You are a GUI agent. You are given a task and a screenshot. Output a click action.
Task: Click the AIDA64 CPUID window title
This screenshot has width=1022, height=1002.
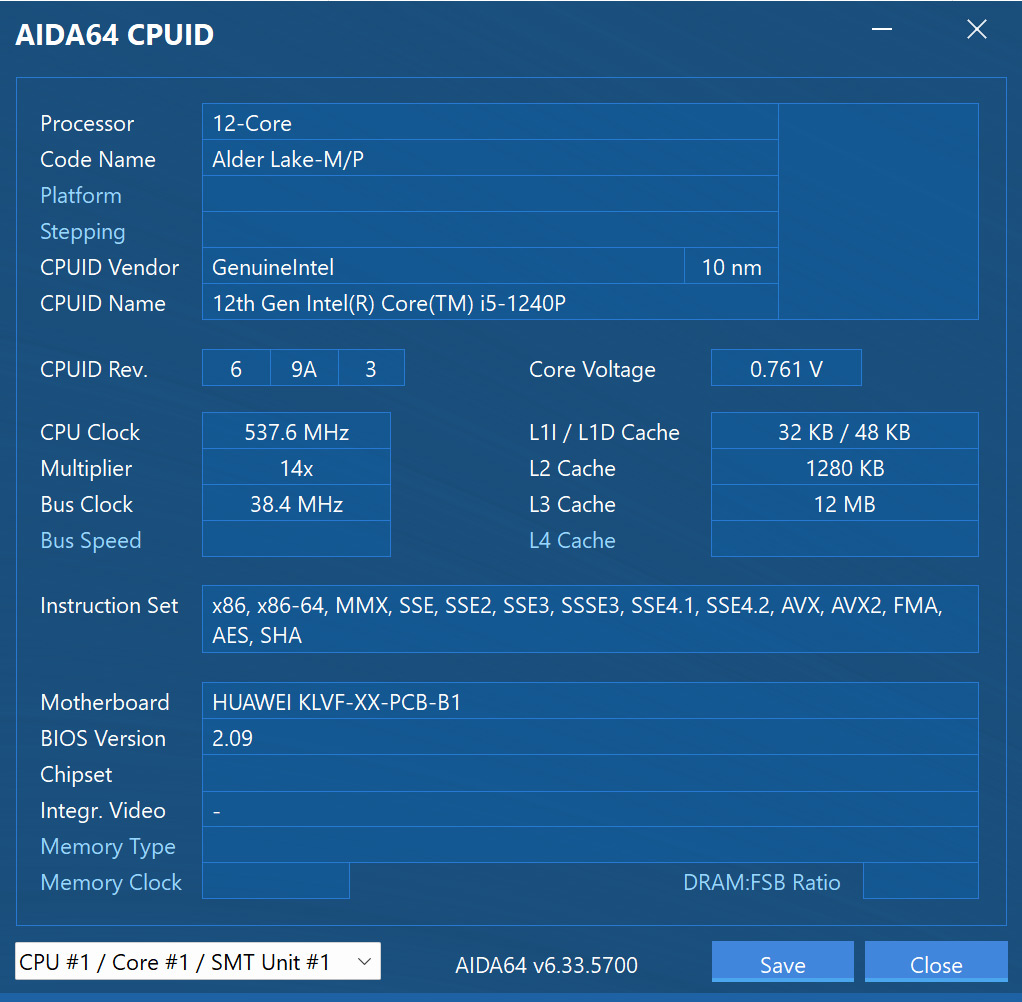point(115,35)
